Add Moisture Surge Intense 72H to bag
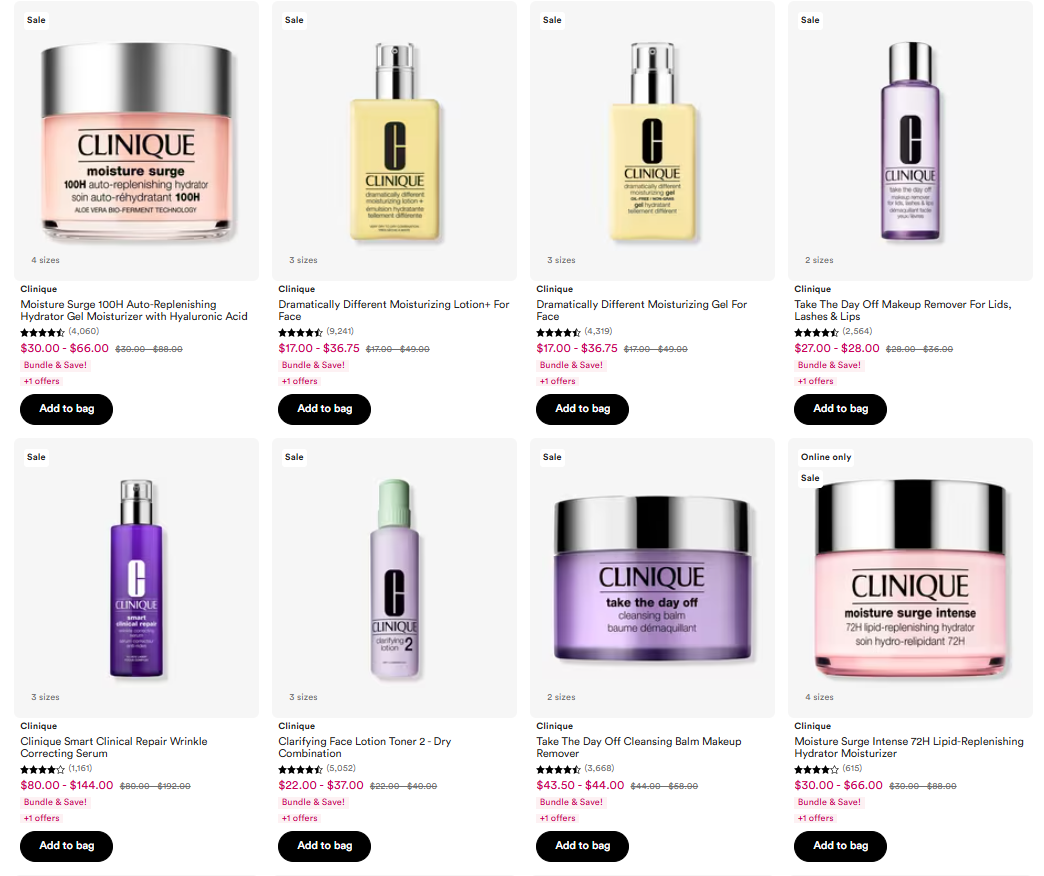Image resolution: width=1044 pixels, height=876 pixels. click(840, 846)
